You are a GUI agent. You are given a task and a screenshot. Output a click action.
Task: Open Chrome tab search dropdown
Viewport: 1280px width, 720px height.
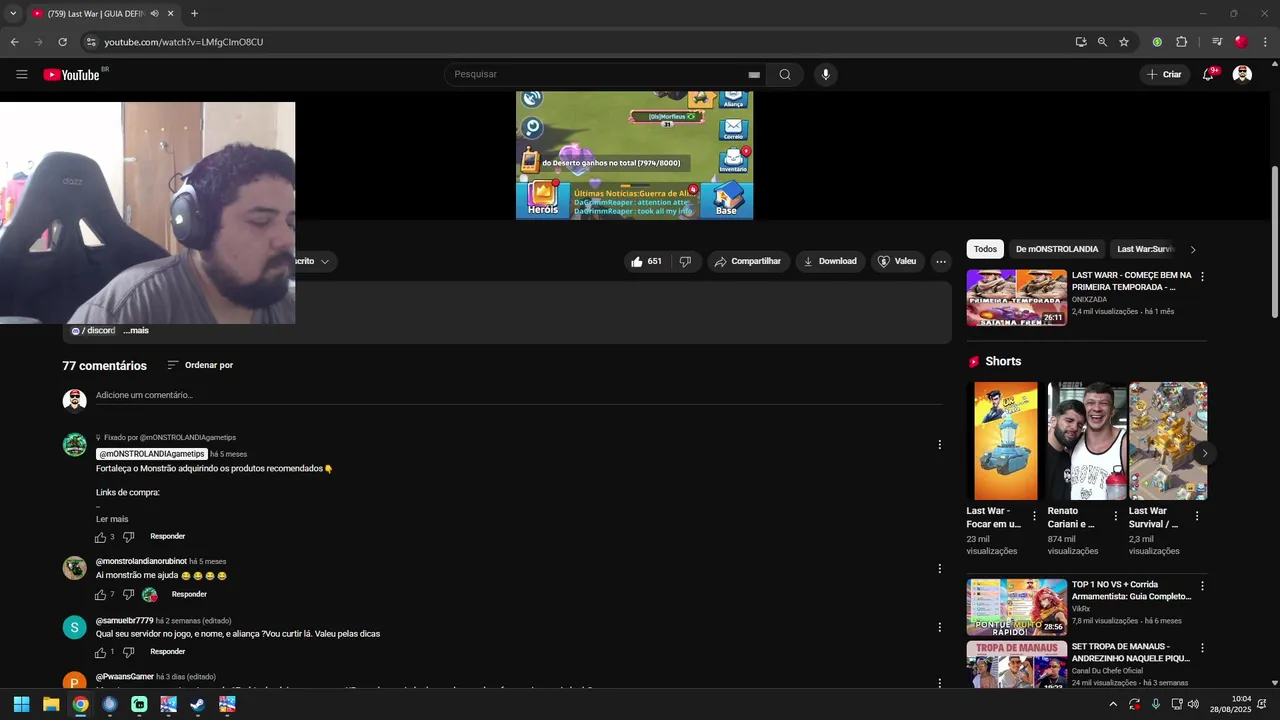[12, 14]
